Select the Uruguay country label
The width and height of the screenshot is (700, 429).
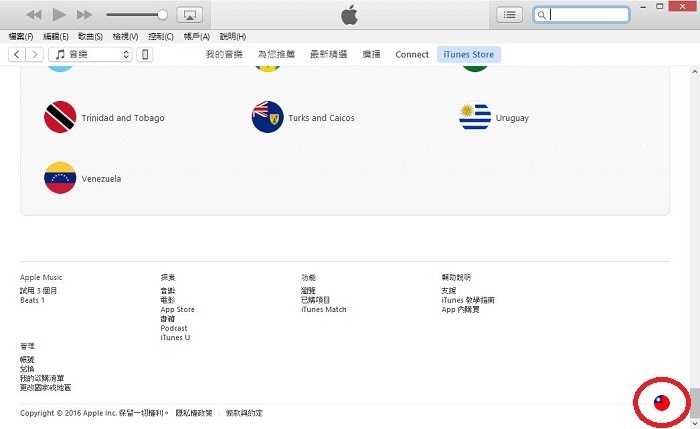click(x=512, y=118)
